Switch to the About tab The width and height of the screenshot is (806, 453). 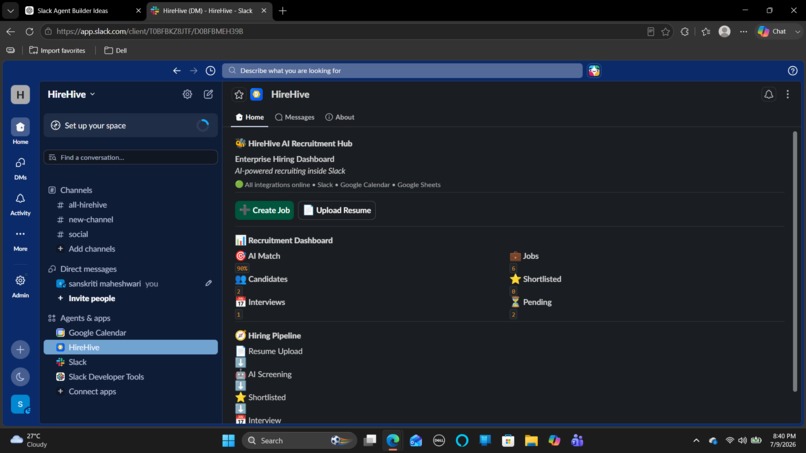340,117
